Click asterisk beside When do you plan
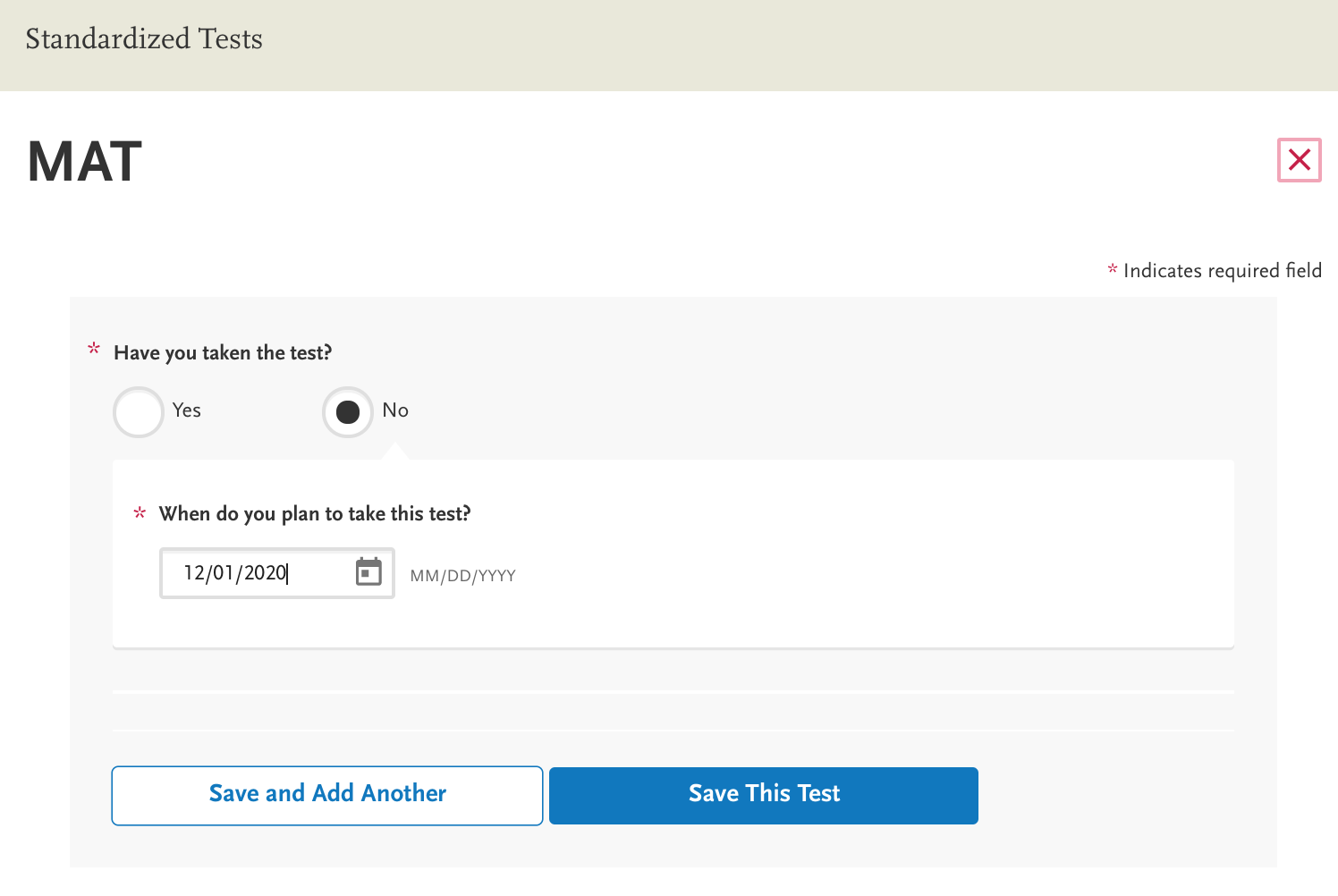This screenshot has width=1338, height=896. click(140, 513)
